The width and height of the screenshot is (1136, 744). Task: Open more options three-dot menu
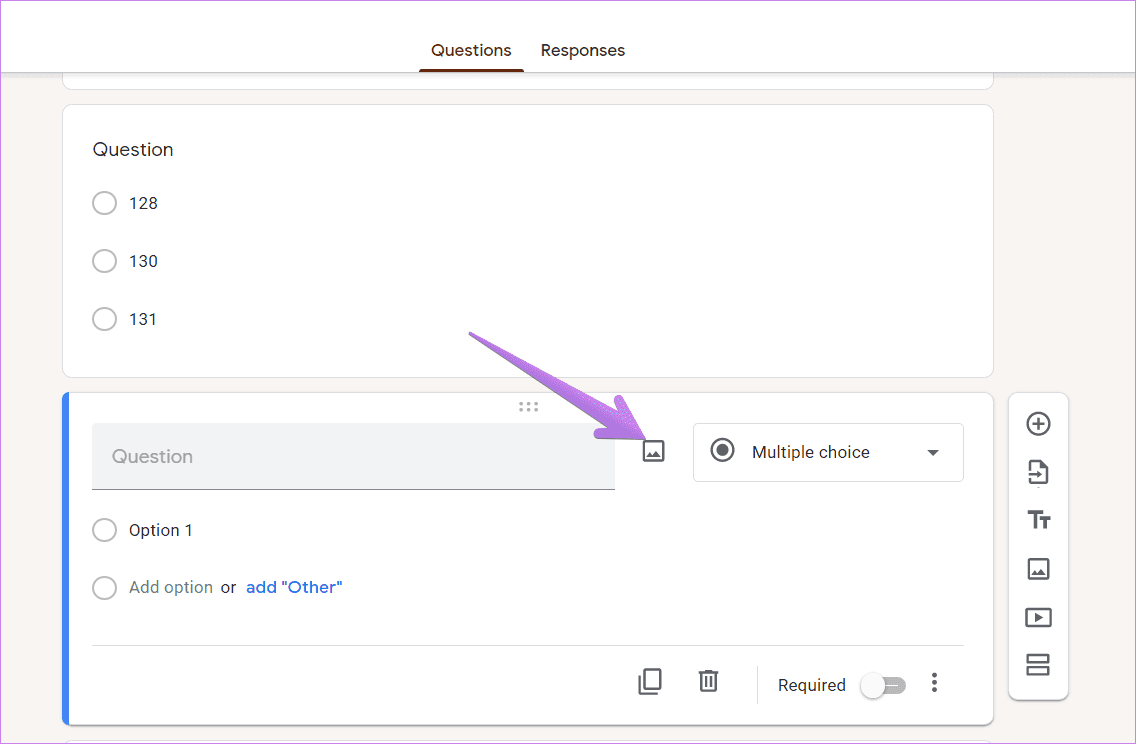click(935, 682)
